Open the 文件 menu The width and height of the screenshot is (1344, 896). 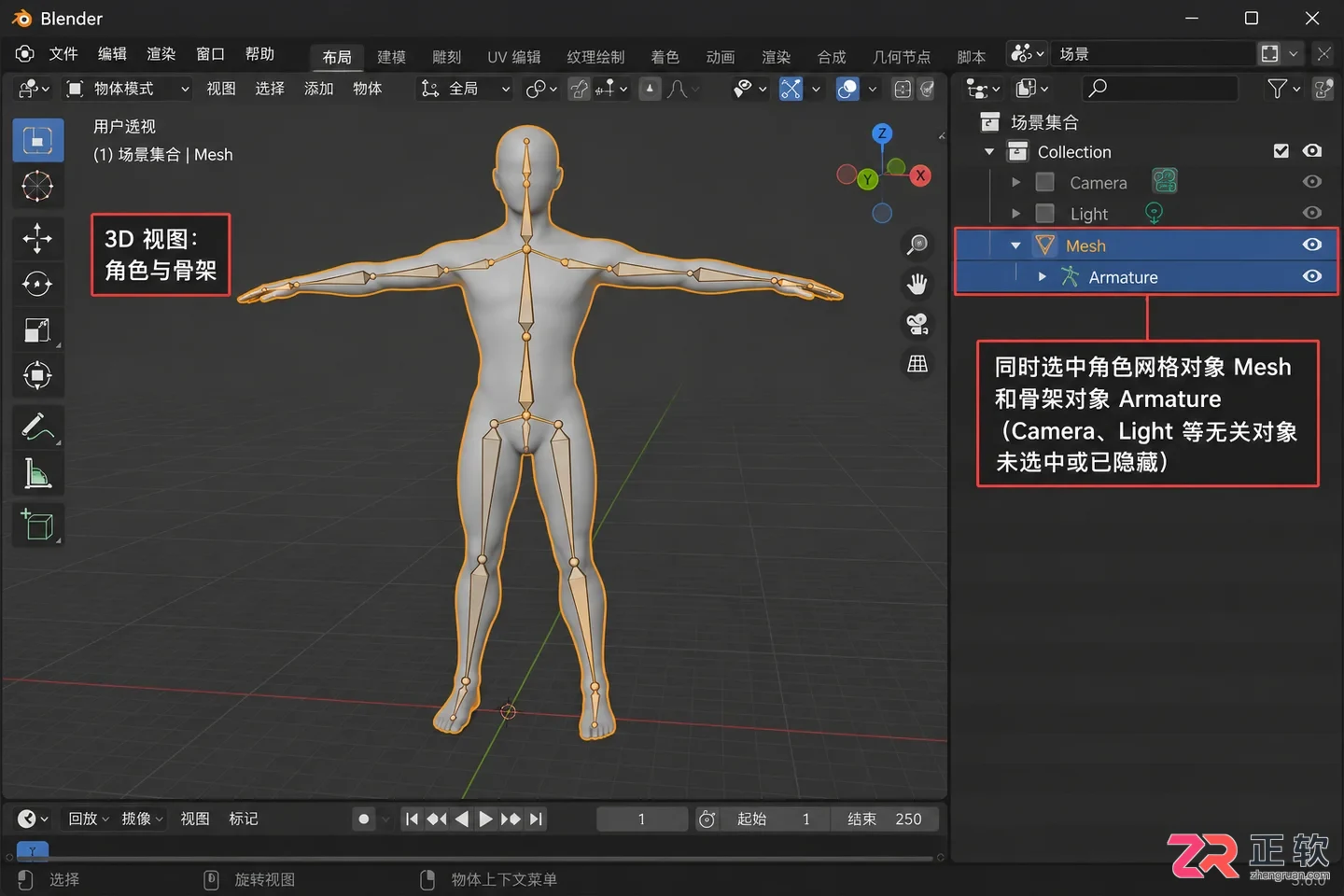[x=63, y=54]
